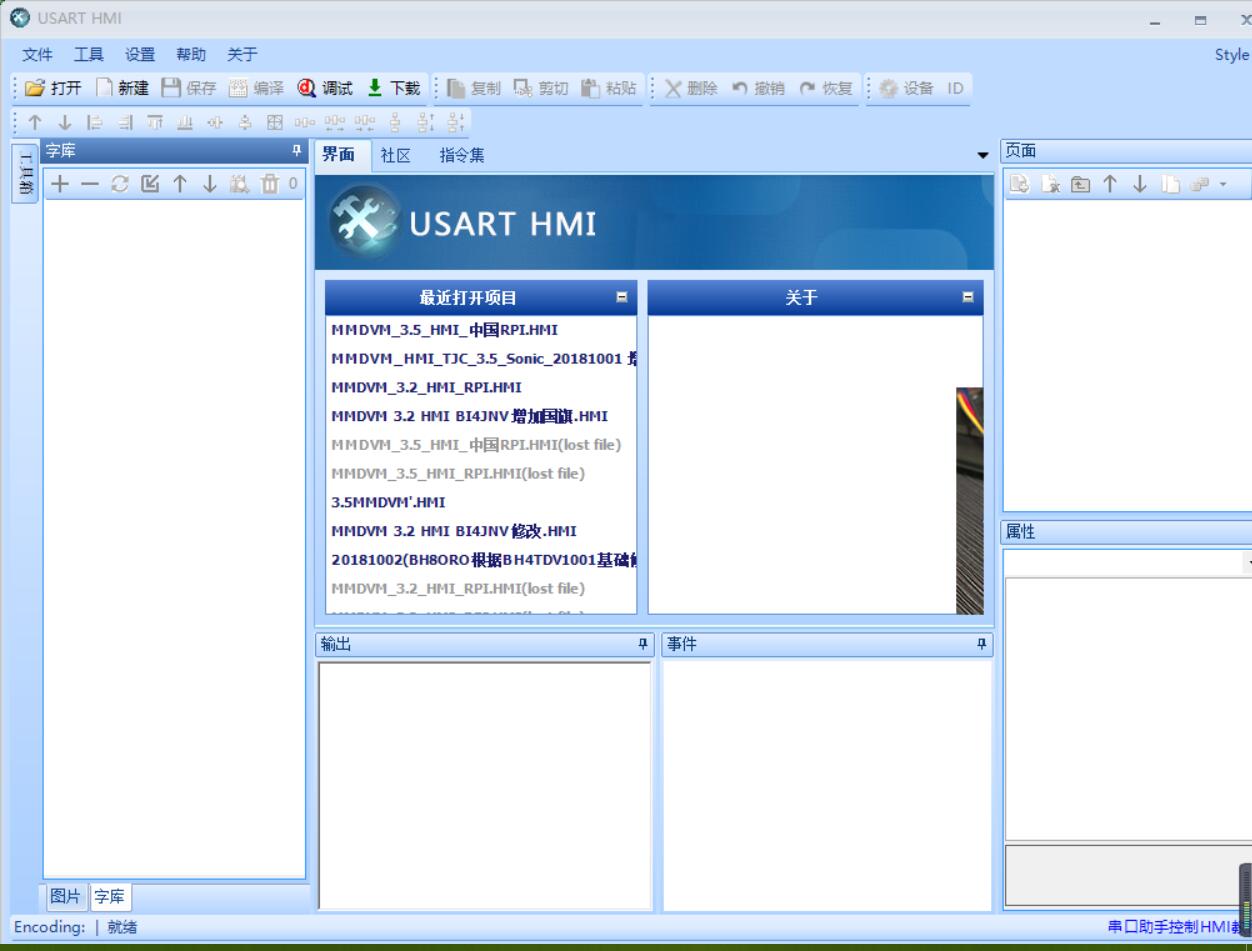Click the edit icon in 字库 panel
Image resolution: width=1252 pixels, height=951 pixels.
(150, 184)
